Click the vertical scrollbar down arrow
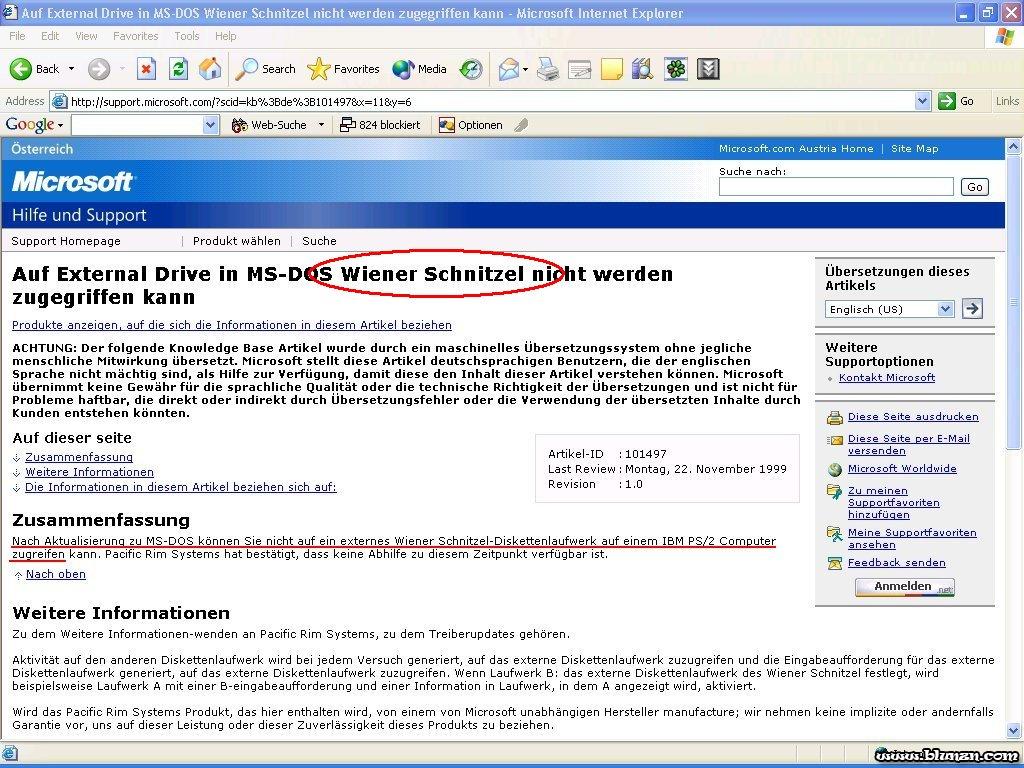The height and width of the screenshot is (768, 1024). coord(1014,730)
